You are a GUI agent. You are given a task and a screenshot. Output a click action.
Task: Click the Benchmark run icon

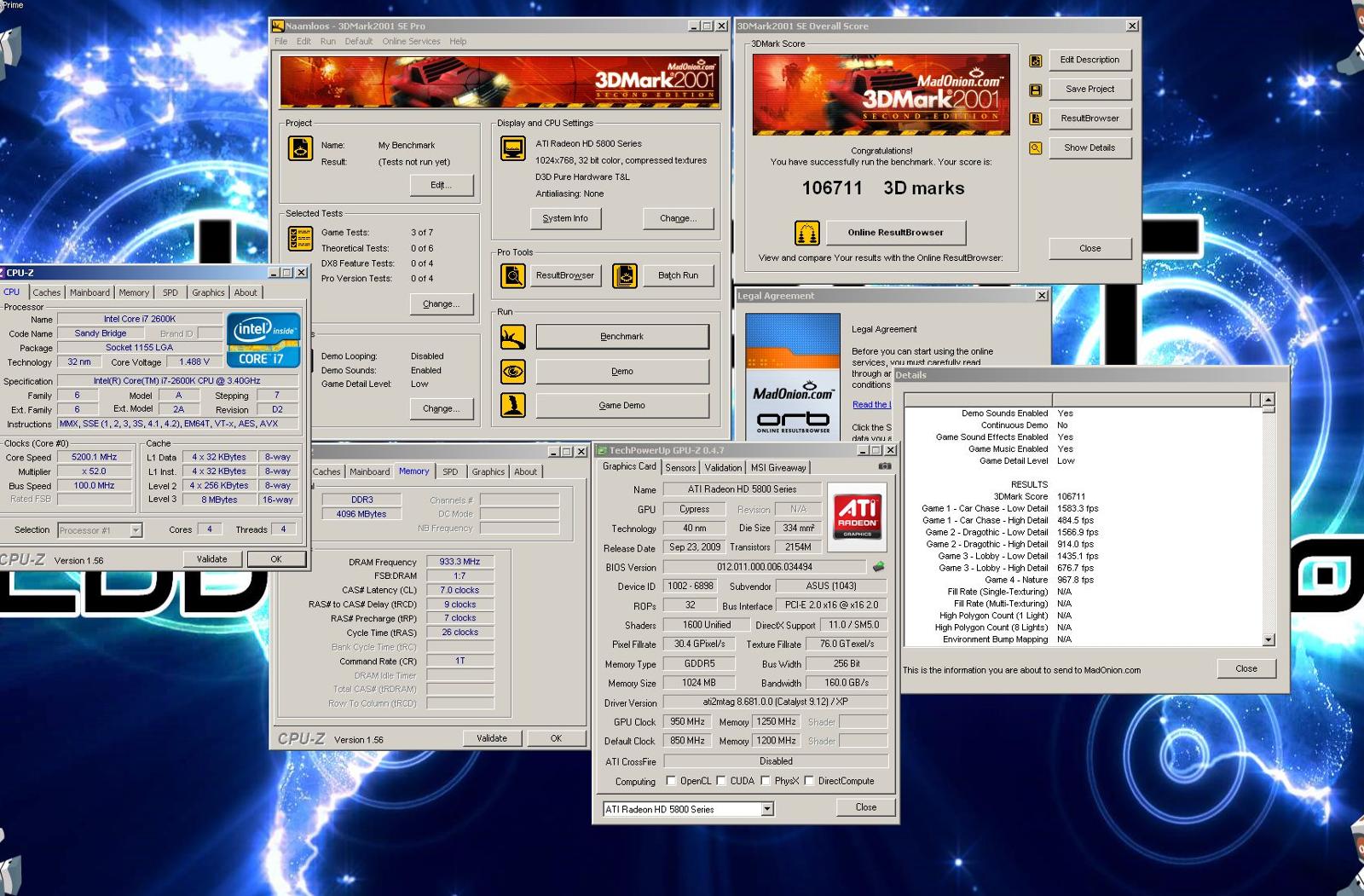(x=512, y=338)
